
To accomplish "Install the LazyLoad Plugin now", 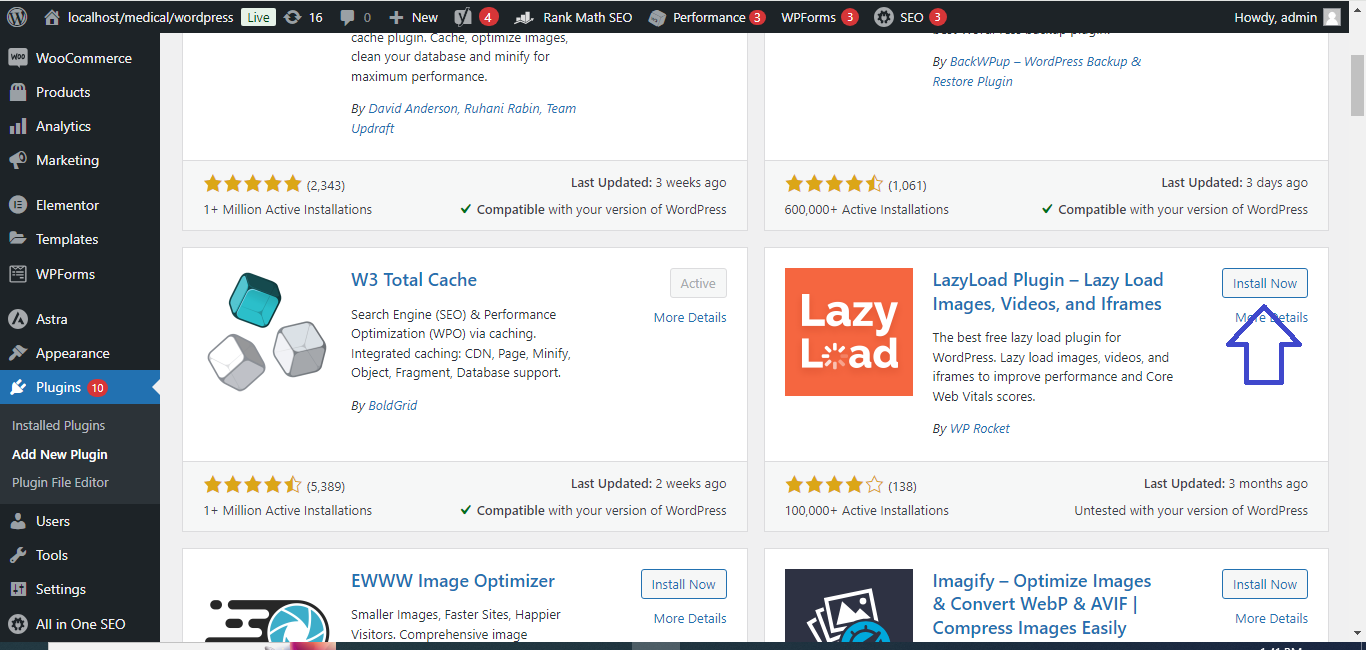I will 1264,283.
